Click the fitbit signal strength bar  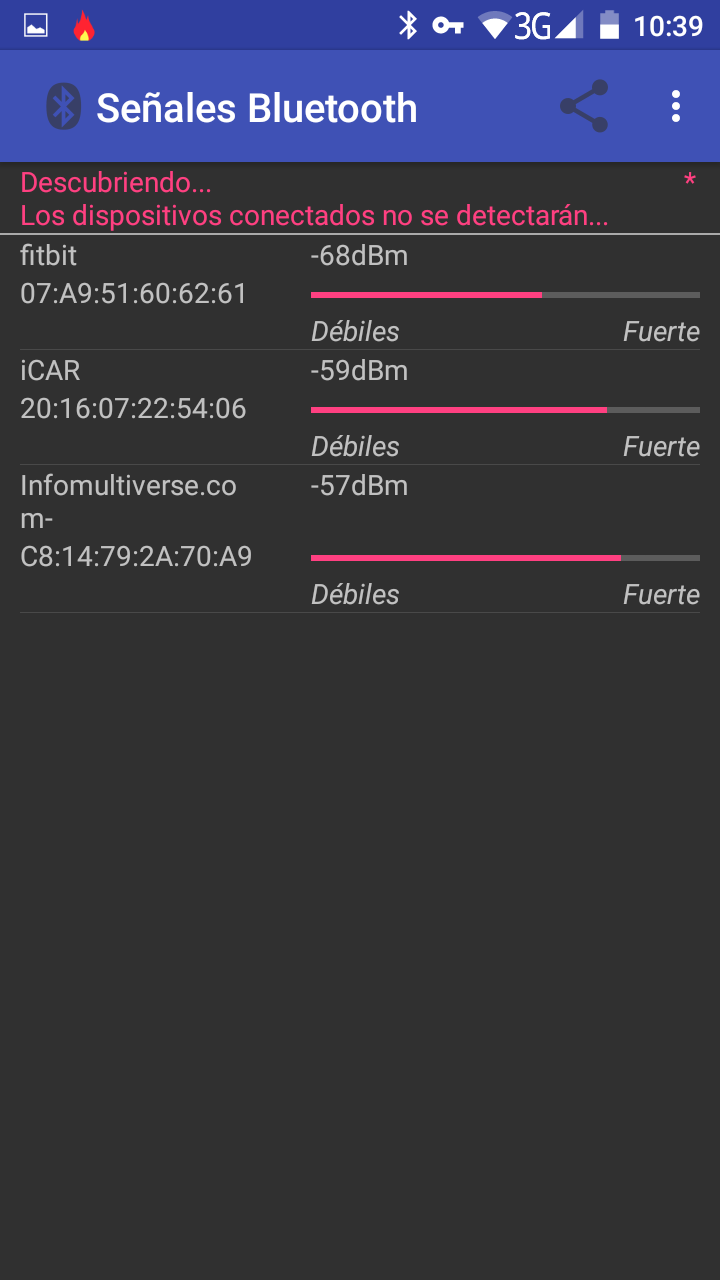click(x=505, y=295)
